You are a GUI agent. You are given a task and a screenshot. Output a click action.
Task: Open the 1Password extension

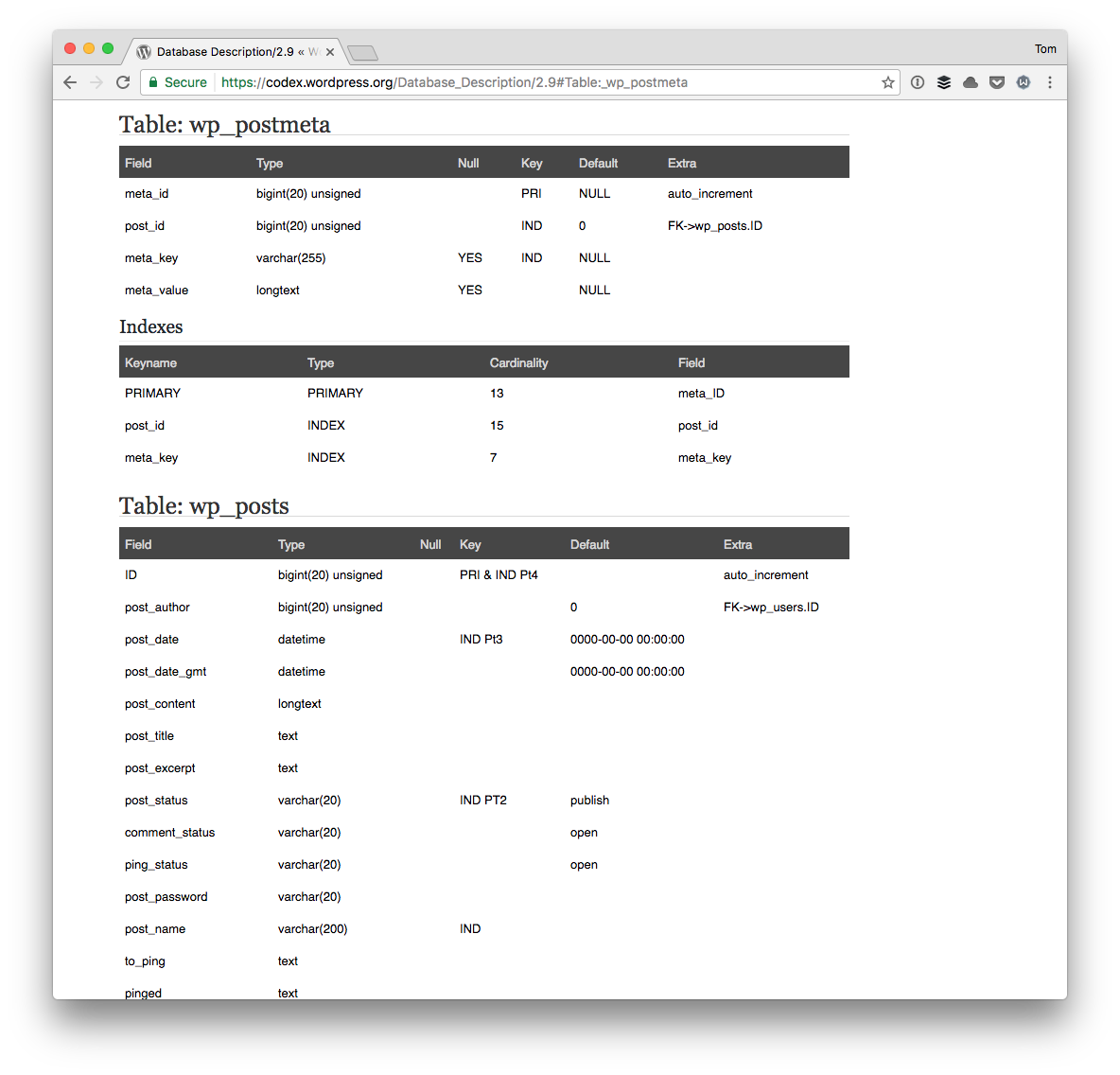[x=1024, y=82]
